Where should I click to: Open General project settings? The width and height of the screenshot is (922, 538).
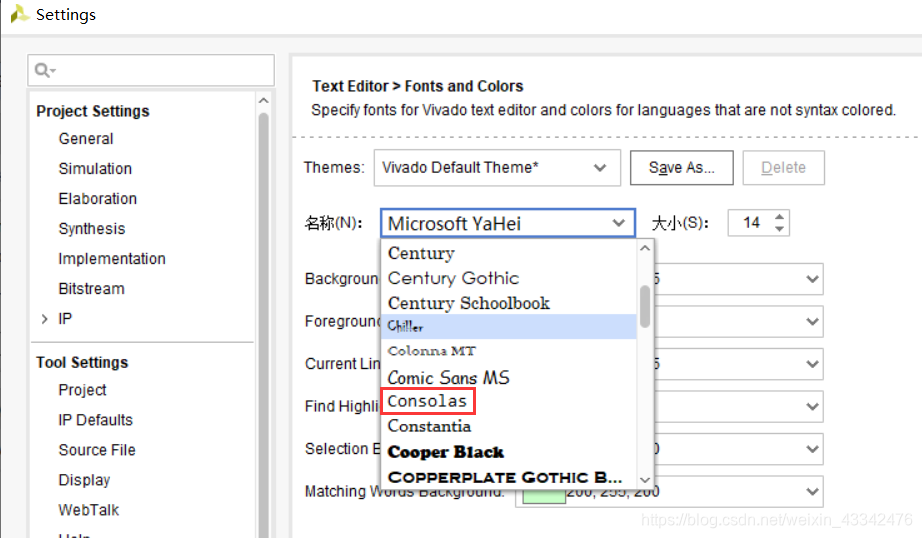point(86,139)
